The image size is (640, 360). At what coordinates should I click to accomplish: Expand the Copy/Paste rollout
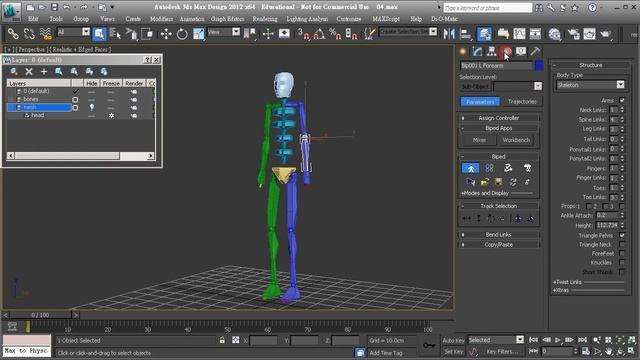tap(499, 245)
